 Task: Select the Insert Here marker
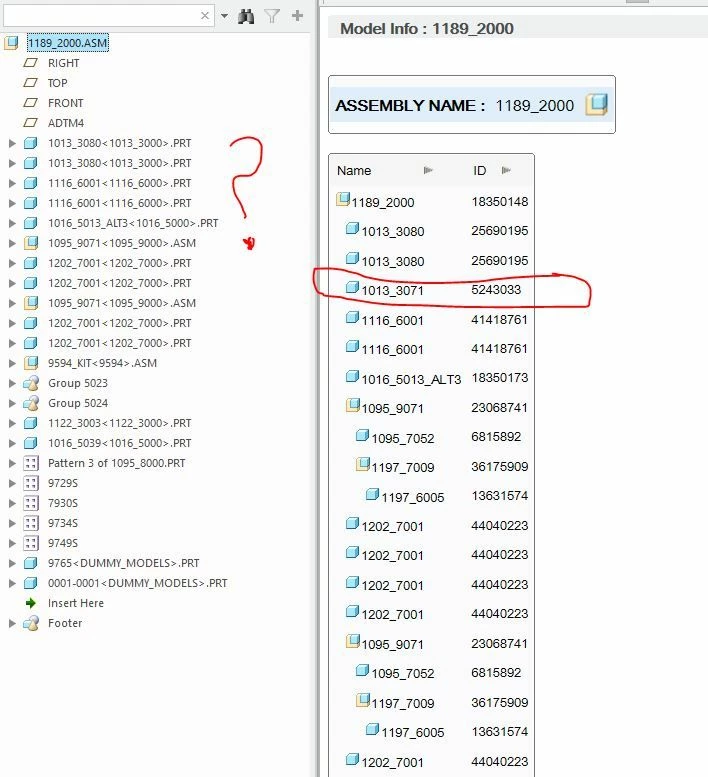[x=76, y=603]
